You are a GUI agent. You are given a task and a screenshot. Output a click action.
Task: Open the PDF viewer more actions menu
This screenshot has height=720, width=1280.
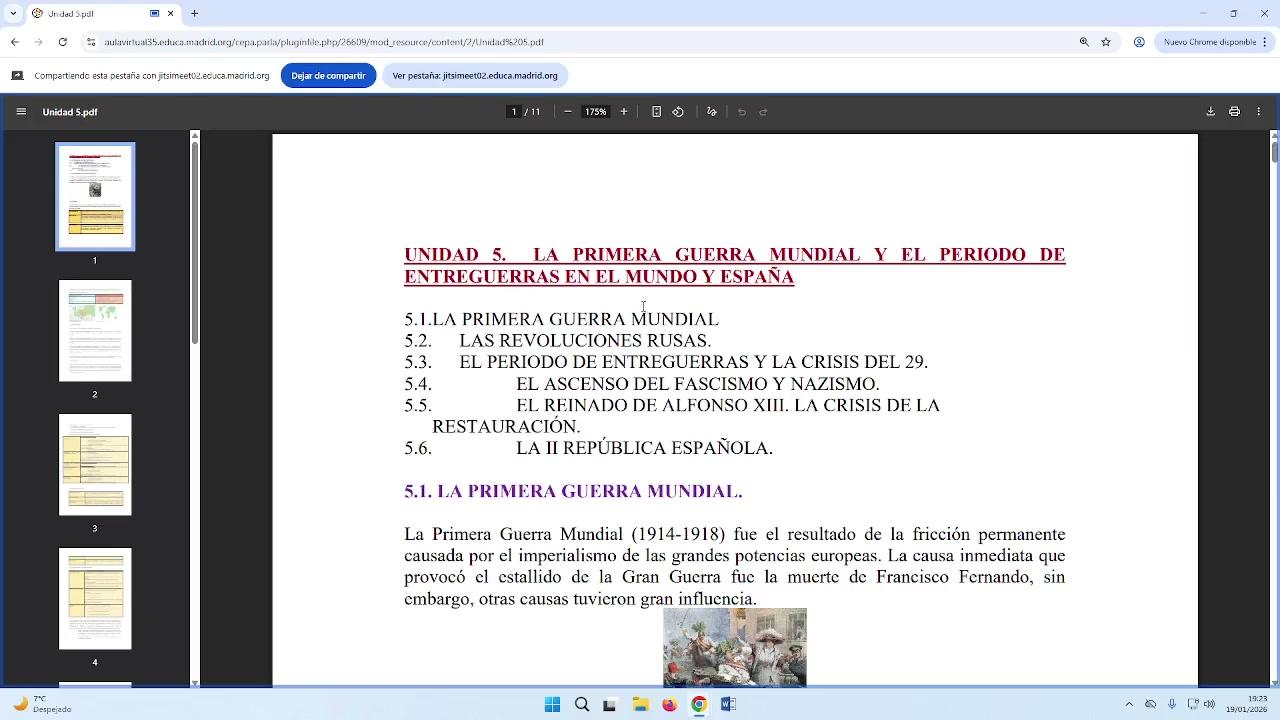(x=1259, y=112)
